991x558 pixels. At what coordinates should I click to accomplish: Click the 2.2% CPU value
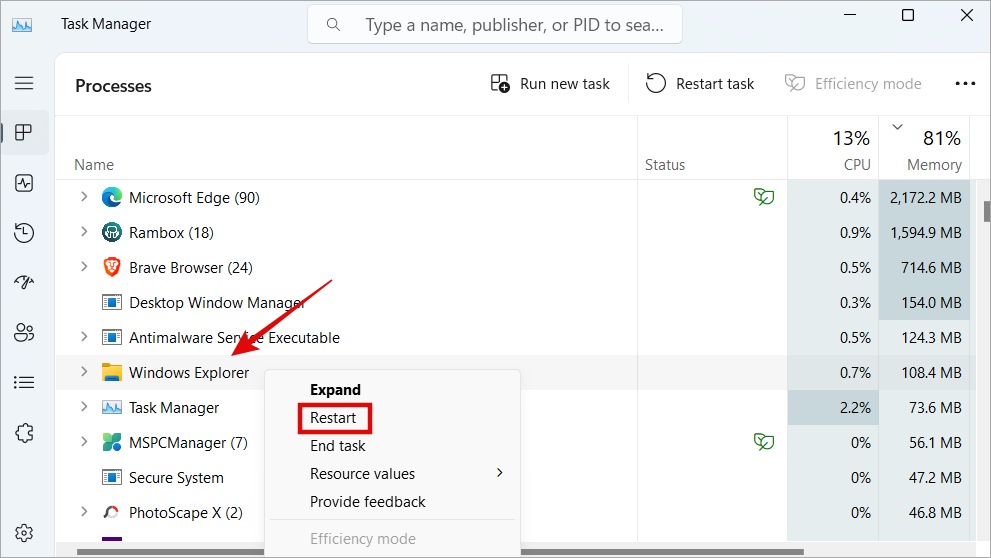855,408
